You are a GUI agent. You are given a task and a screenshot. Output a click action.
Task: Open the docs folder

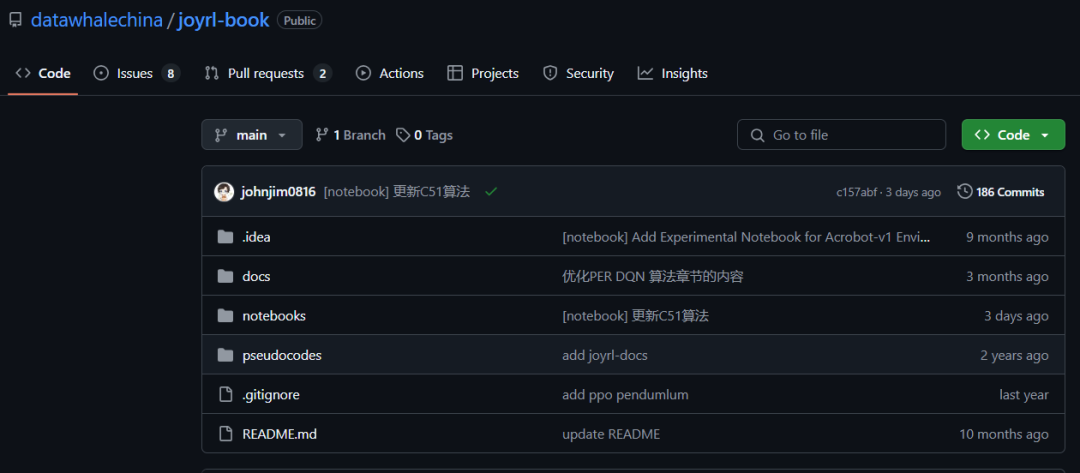(x=256, y=276)
